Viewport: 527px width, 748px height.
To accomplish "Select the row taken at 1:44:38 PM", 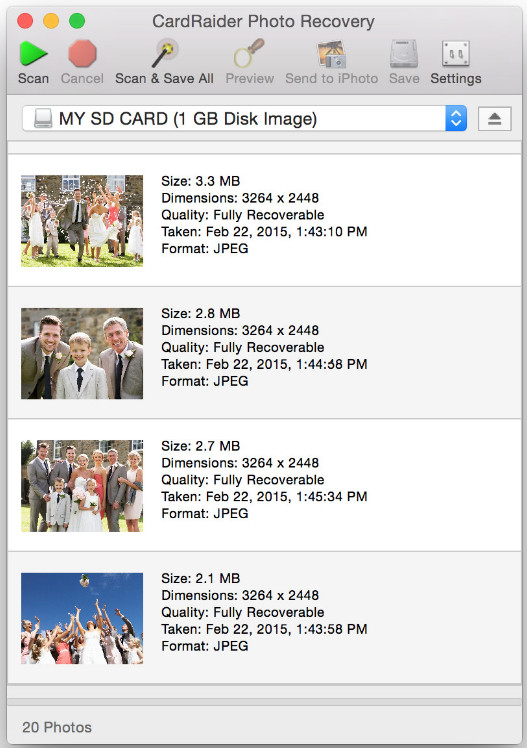I will click(x=264, y=353).
